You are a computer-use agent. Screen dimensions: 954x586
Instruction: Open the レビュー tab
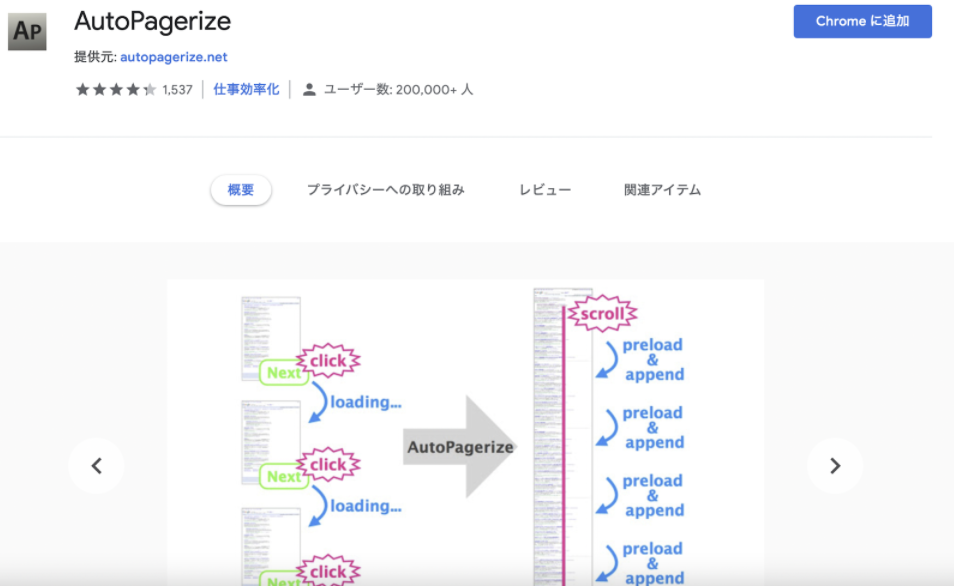[x=545, y=190]
